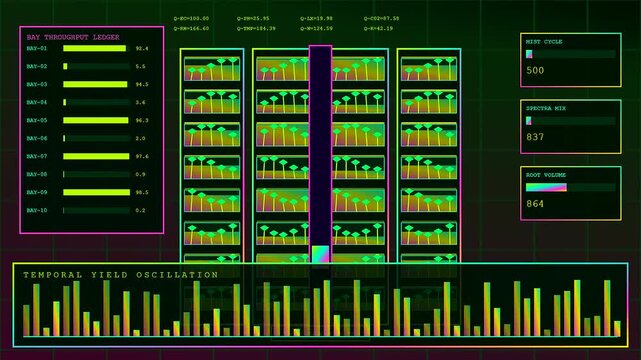Click the Spectra Mix level bar
This screenshot has width=641, height=360.
pos(571,121)
